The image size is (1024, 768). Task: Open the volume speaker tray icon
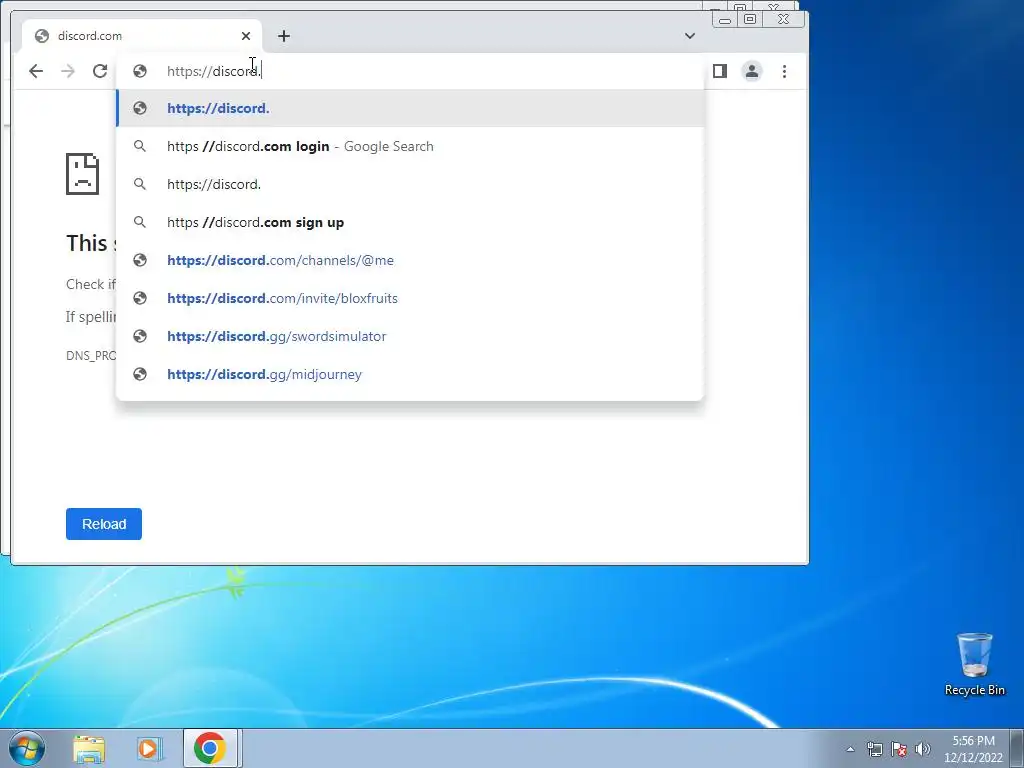tap(923, 749)
